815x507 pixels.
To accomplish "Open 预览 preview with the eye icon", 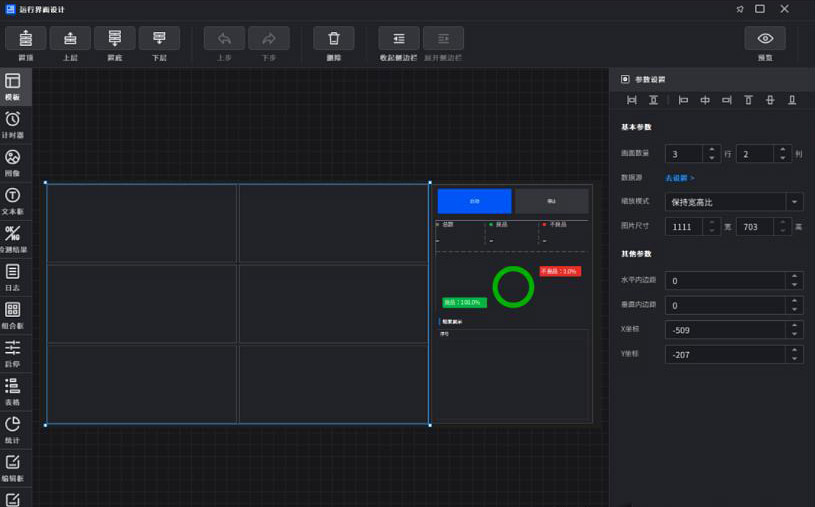I will pyautogui.click(x=765, y=39).
